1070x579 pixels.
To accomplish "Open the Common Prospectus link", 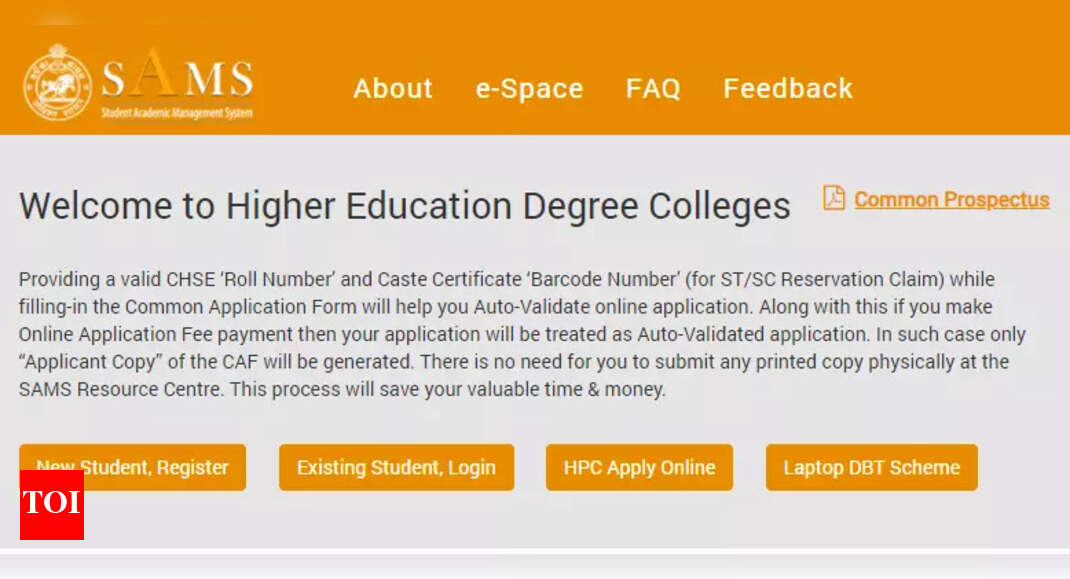I will [951, 199].
